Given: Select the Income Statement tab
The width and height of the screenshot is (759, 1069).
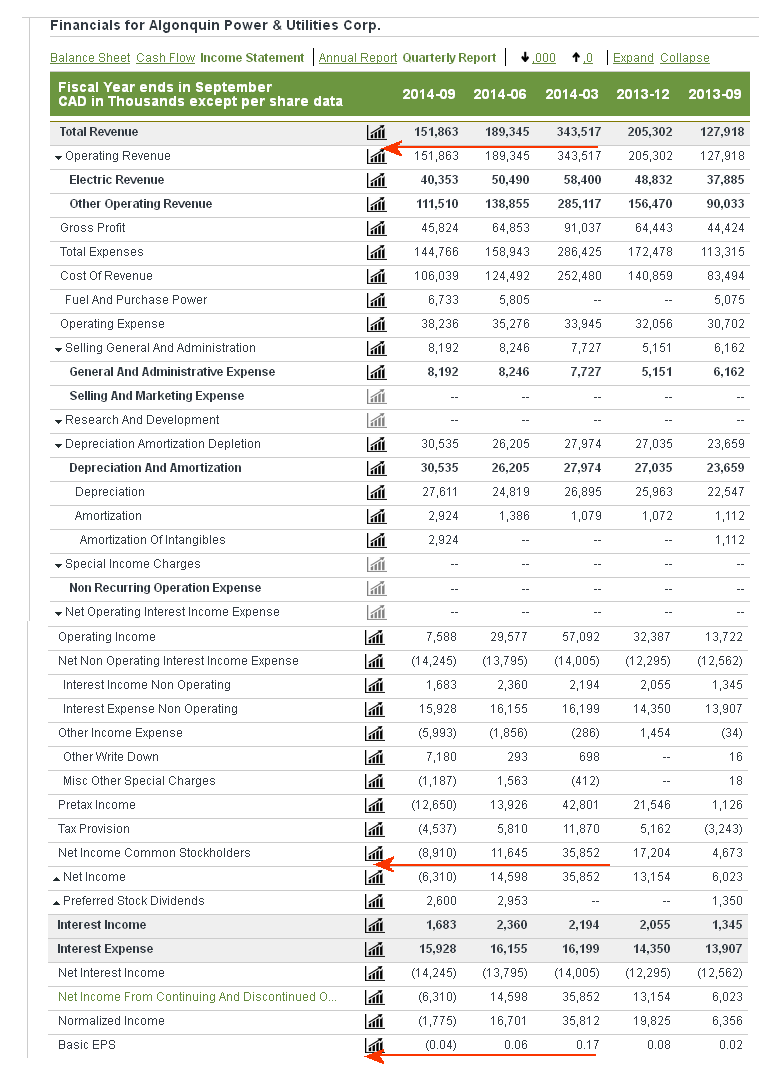Looking at the screenshot, I should point(252,58).
